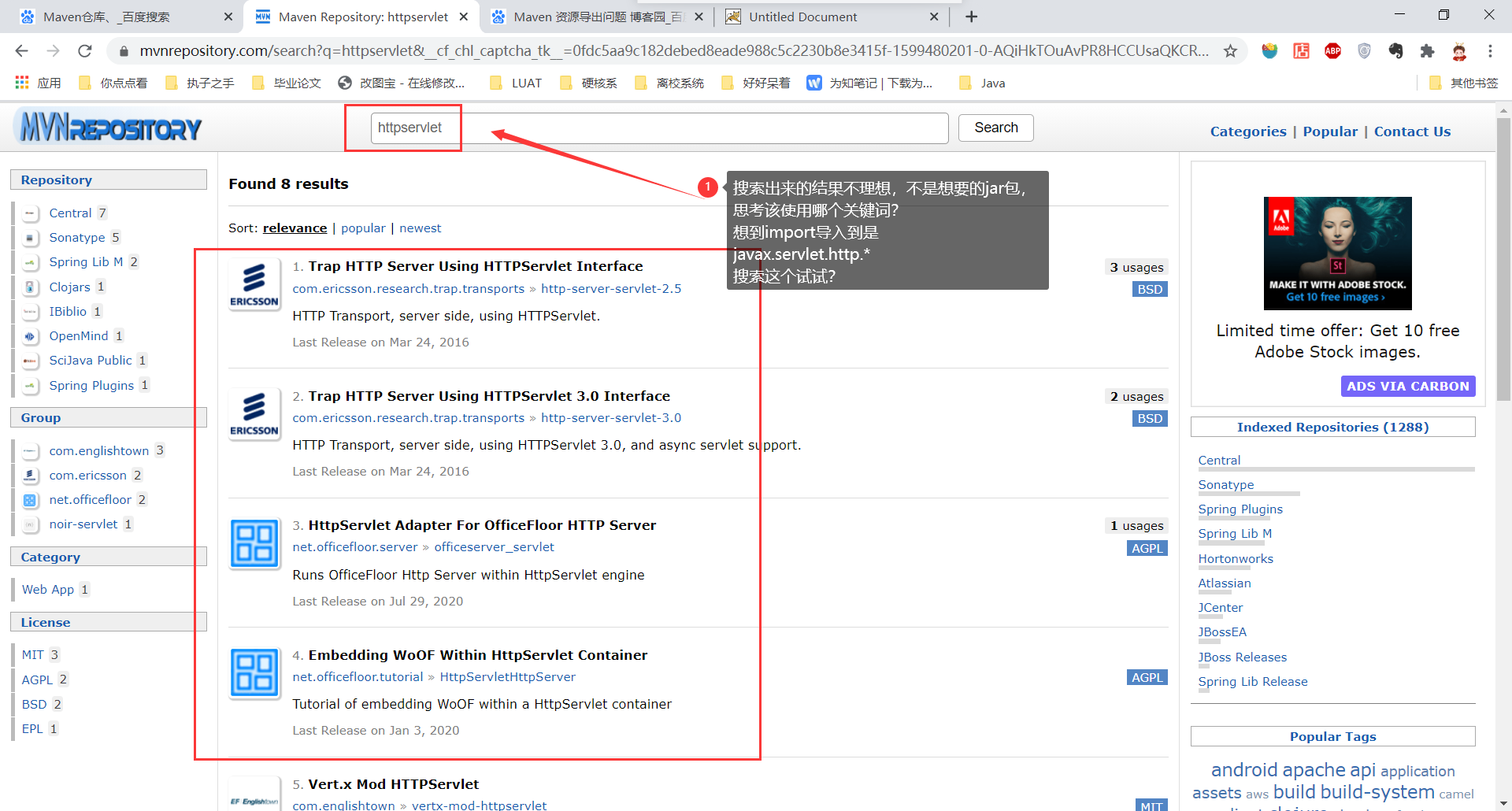Open the Contact Us link

(1412, 131)
